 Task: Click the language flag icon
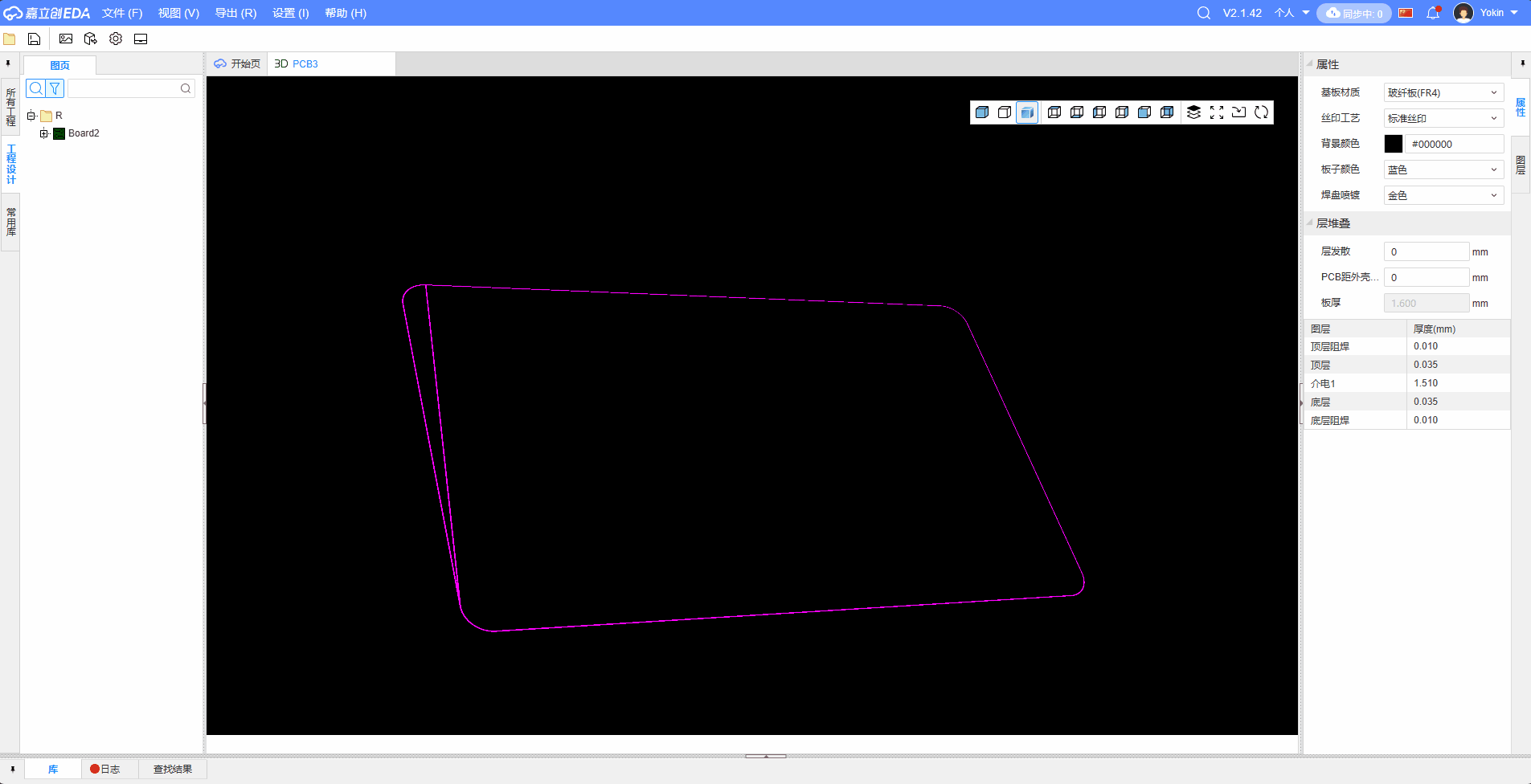click(1406, 13)
